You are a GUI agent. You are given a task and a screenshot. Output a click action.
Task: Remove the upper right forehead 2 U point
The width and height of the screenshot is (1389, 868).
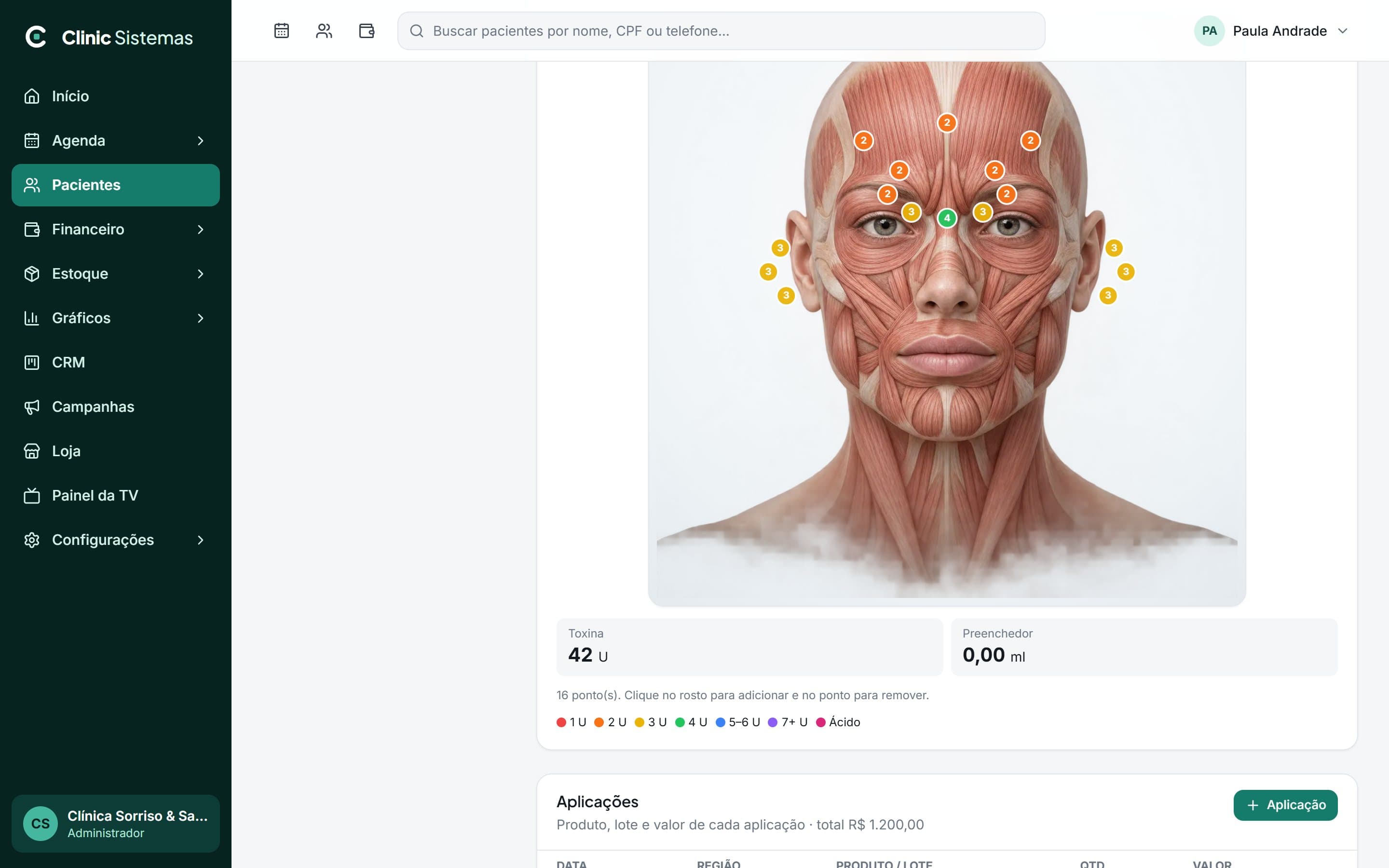click(x=1030, y=141)
